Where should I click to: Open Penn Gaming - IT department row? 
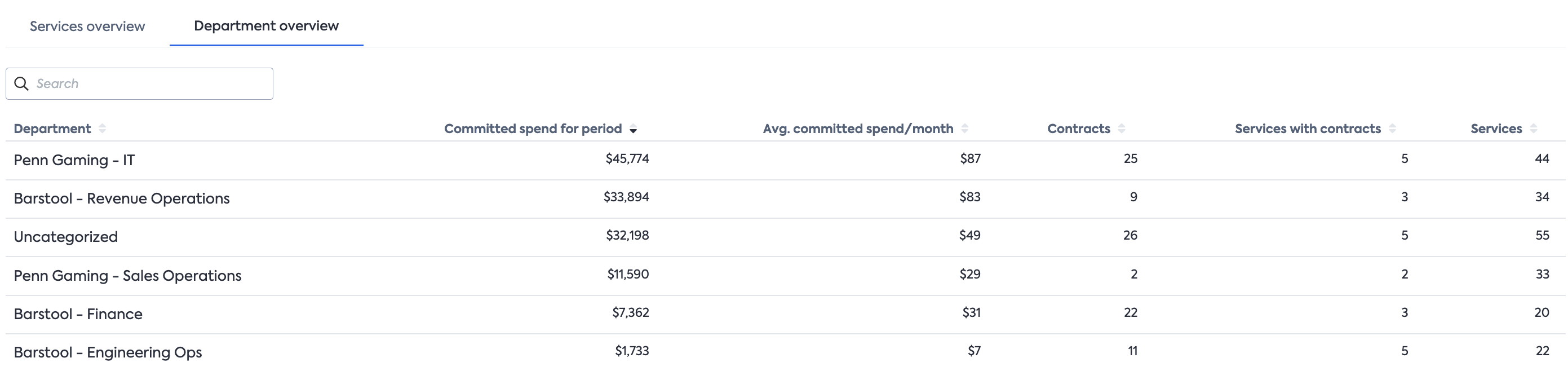(74, 160)
